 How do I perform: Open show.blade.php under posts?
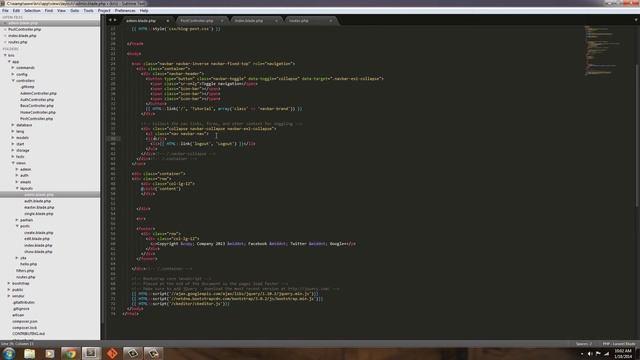pyautogui.click(x=38, y=251)
